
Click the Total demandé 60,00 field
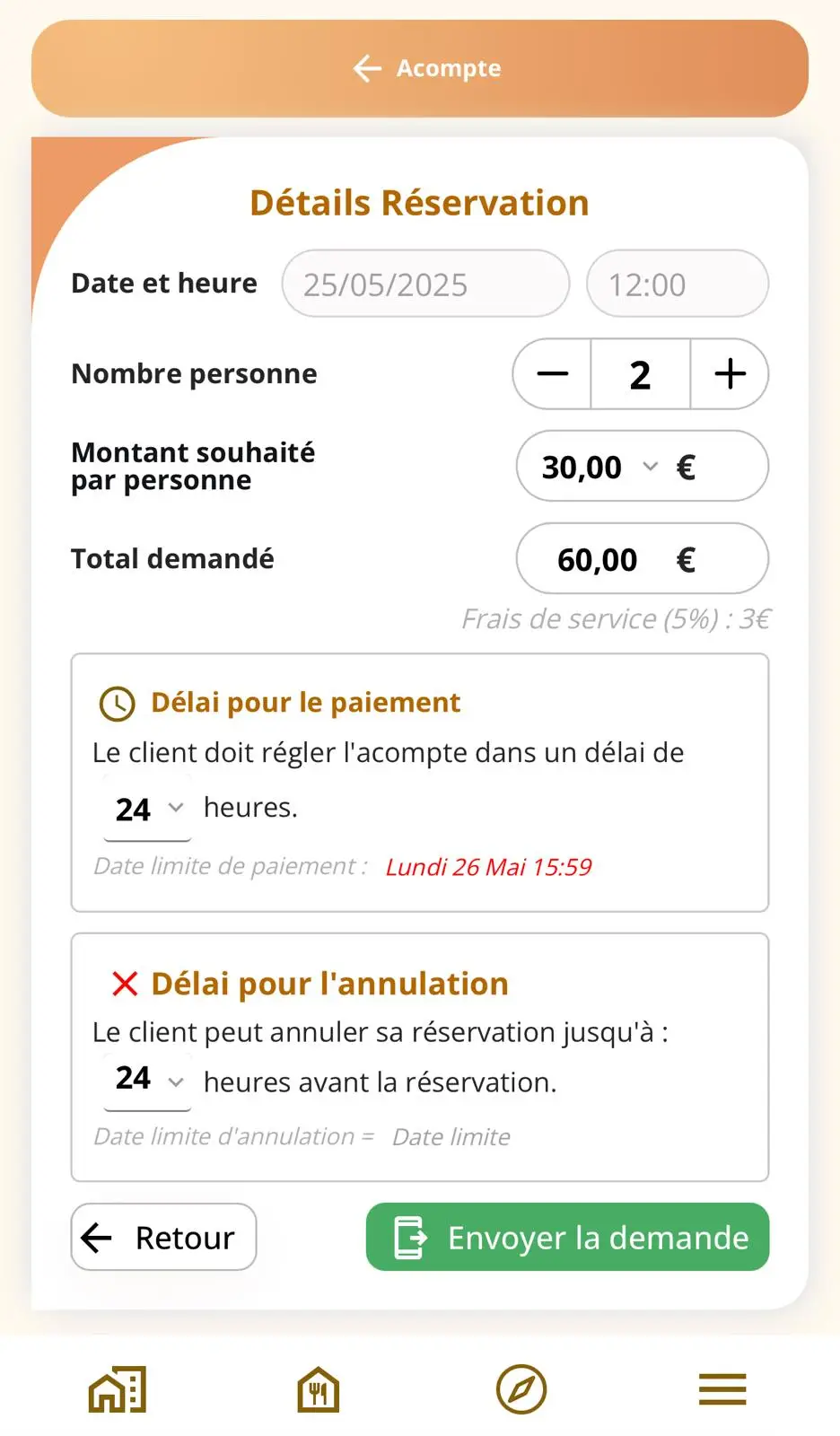coord(642,559)
